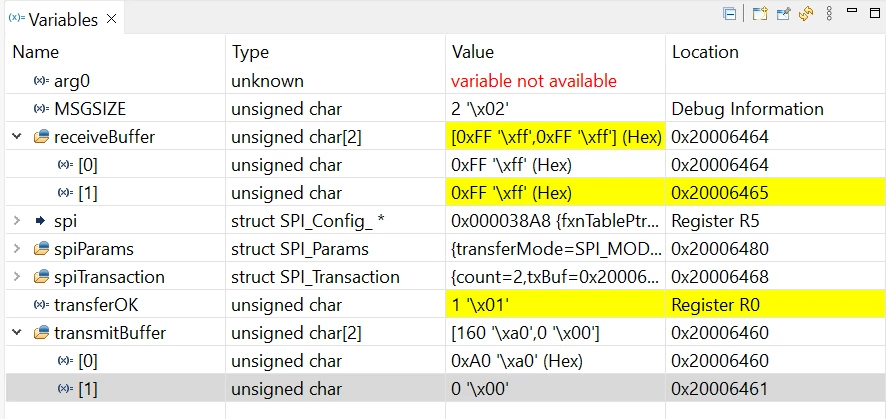The height and width of the screenshot is (419, 886).
Task: Maximize the Variables panel
Action: point(875,13)
